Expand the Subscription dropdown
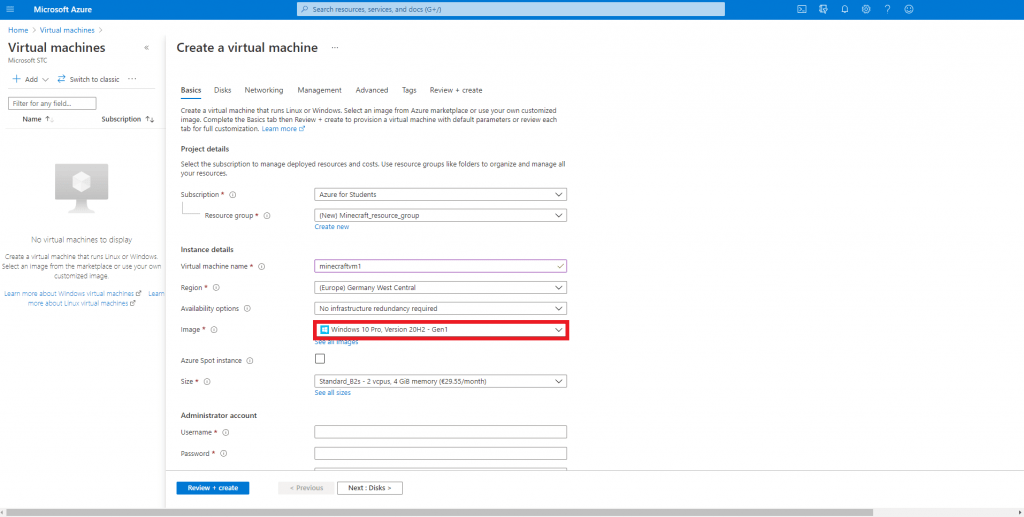1024x517 pixels. tap(440, 195)
